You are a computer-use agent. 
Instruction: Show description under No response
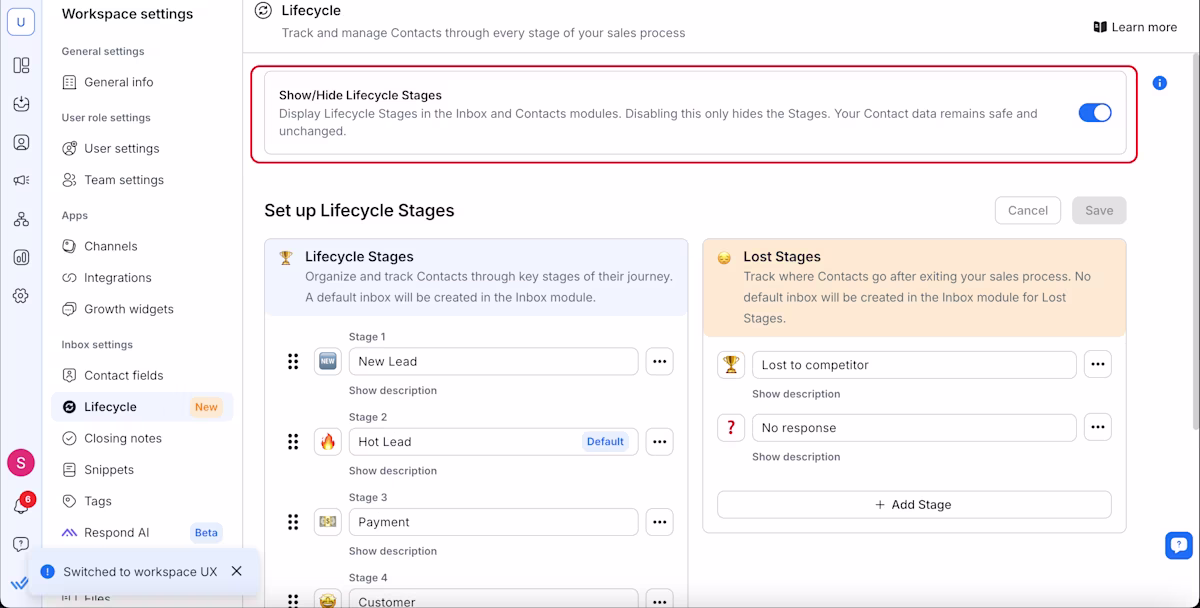[796, 456]
